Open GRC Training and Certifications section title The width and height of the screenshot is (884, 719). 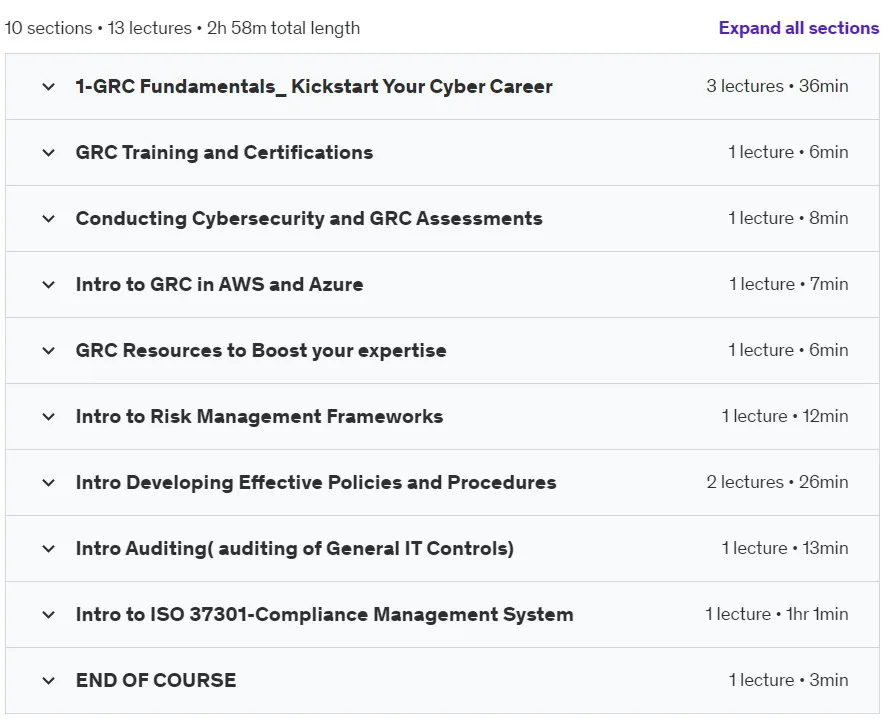pyautogui.click(x=224, y=152)
